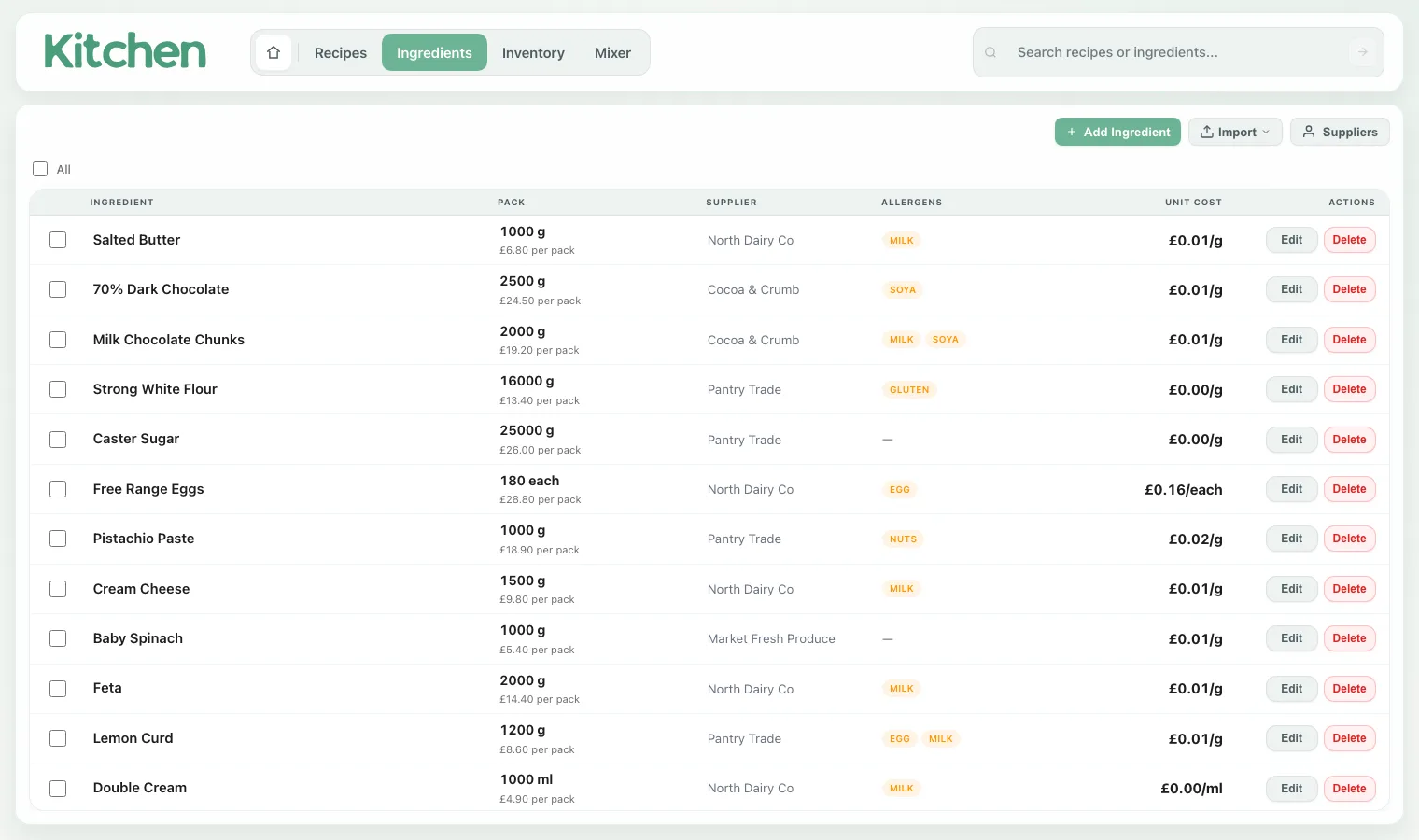Check the Free Range Eggs row
This screenshot has height=840, width=1419.
pyautogui.click(x=58, y=489)
